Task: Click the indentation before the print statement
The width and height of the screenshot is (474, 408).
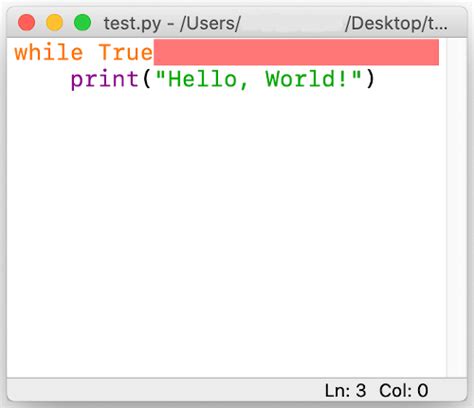Action: 42,79
